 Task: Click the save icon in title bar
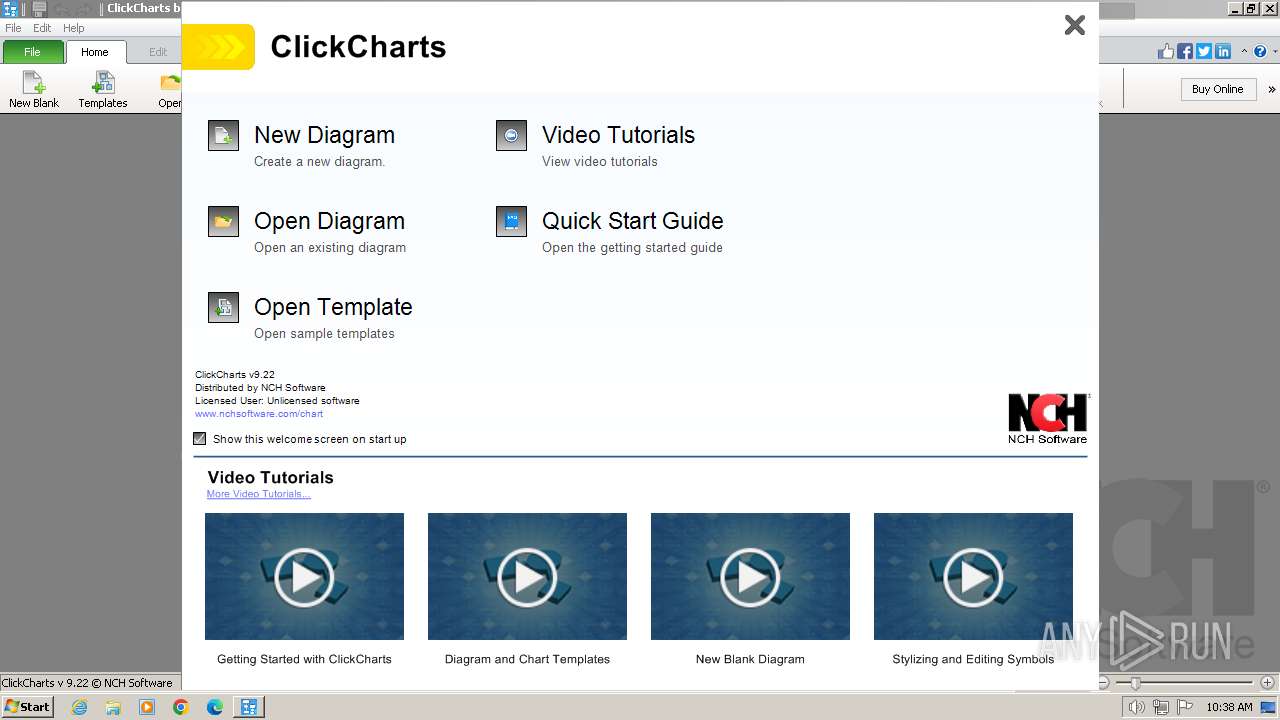pyautogui.click(x=38, y=9)
